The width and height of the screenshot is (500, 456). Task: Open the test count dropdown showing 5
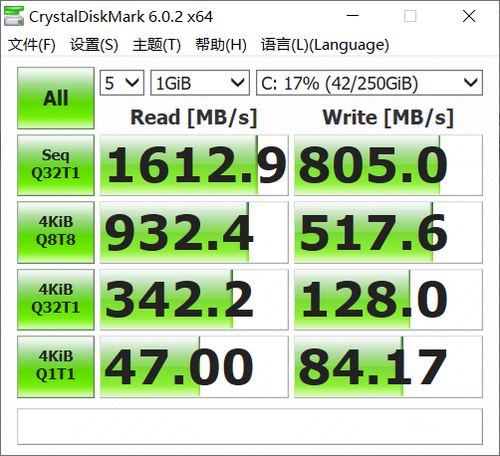pos(122,83)
